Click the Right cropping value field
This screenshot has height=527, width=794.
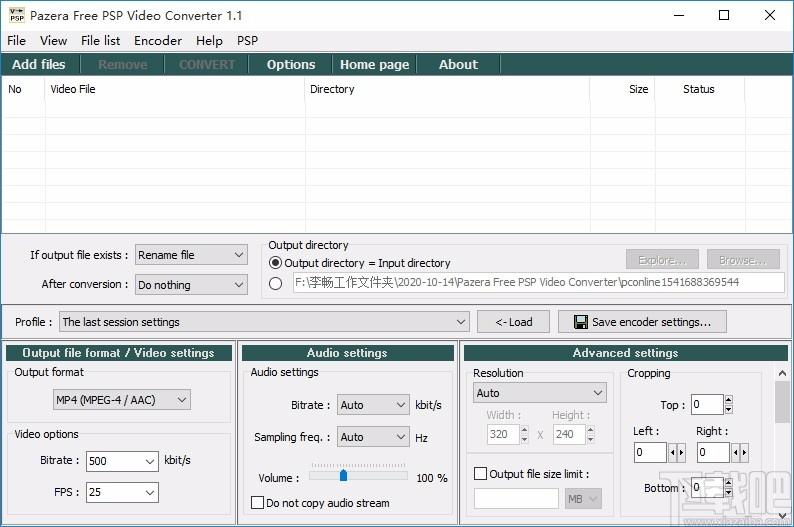point(713,452)
